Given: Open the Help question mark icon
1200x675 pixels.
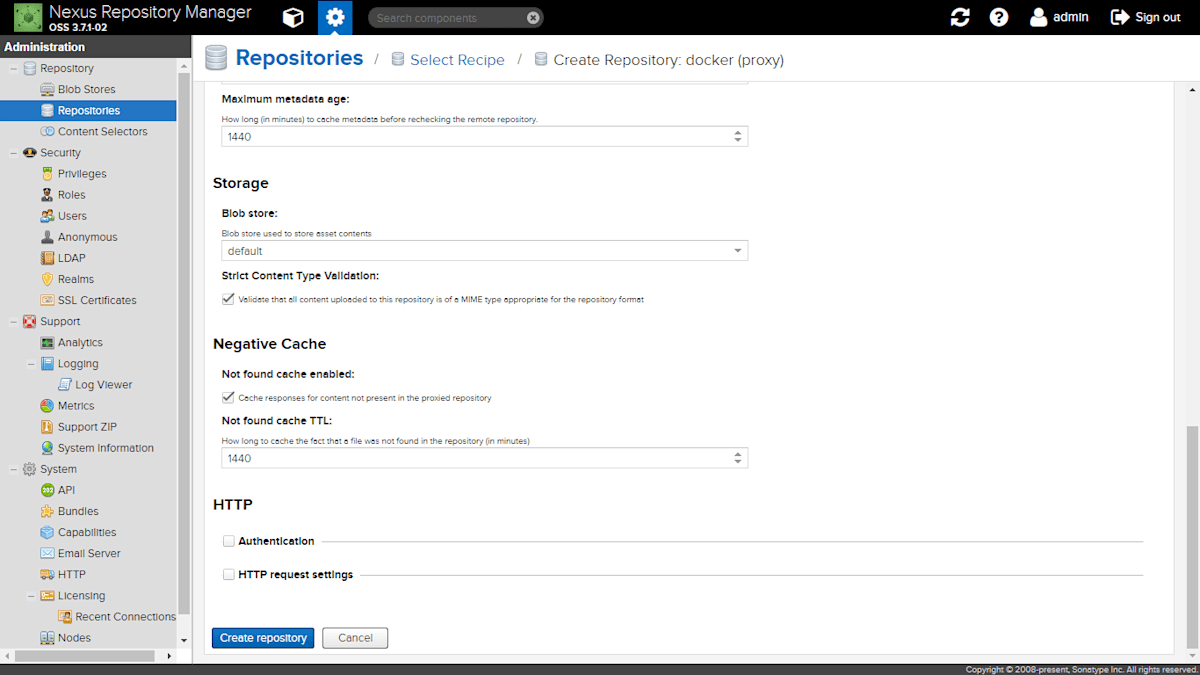Looking at the screenshot, I should [999, 17].
